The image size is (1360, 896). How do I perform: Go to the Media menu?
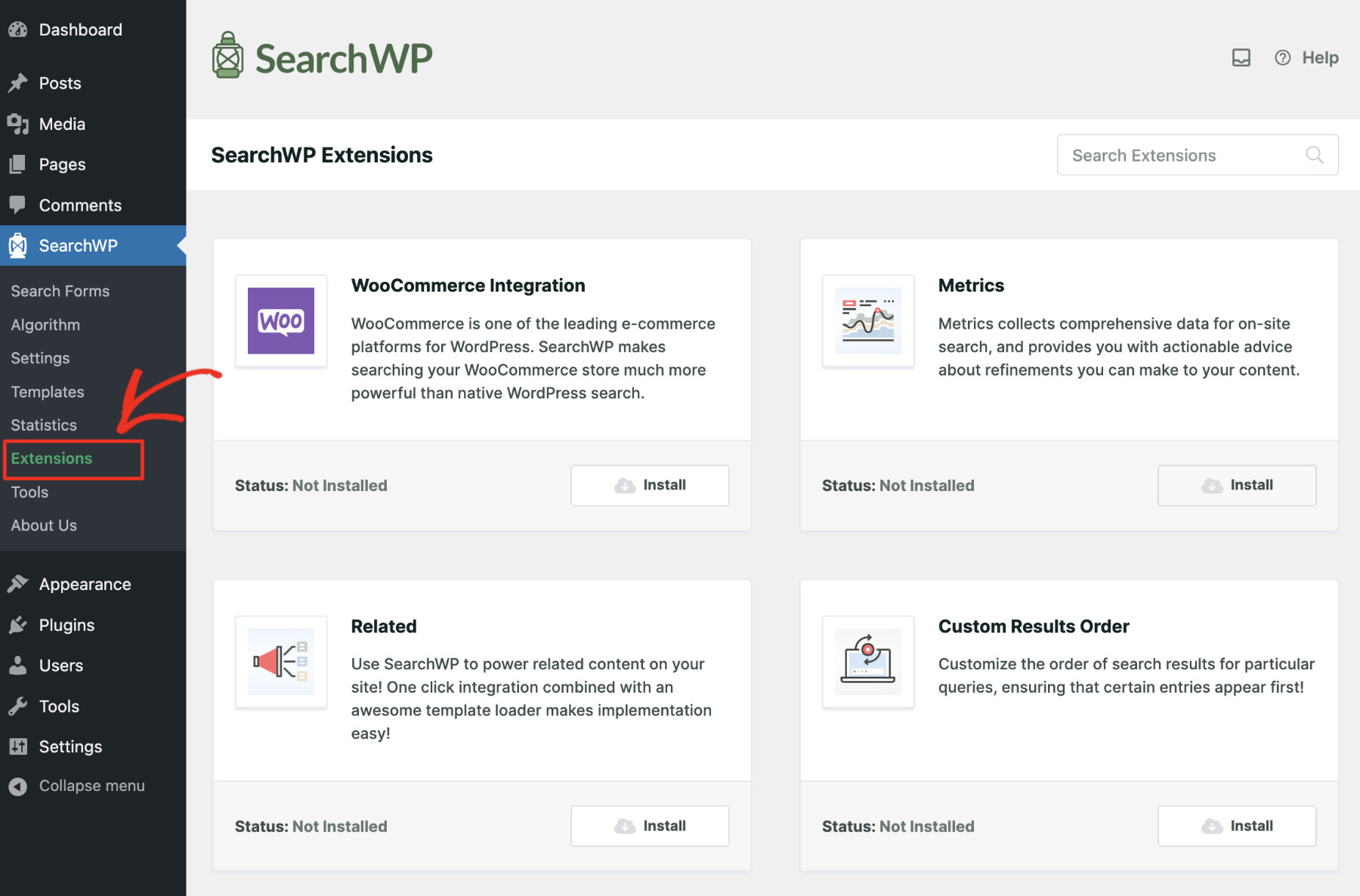pos(93,124)
